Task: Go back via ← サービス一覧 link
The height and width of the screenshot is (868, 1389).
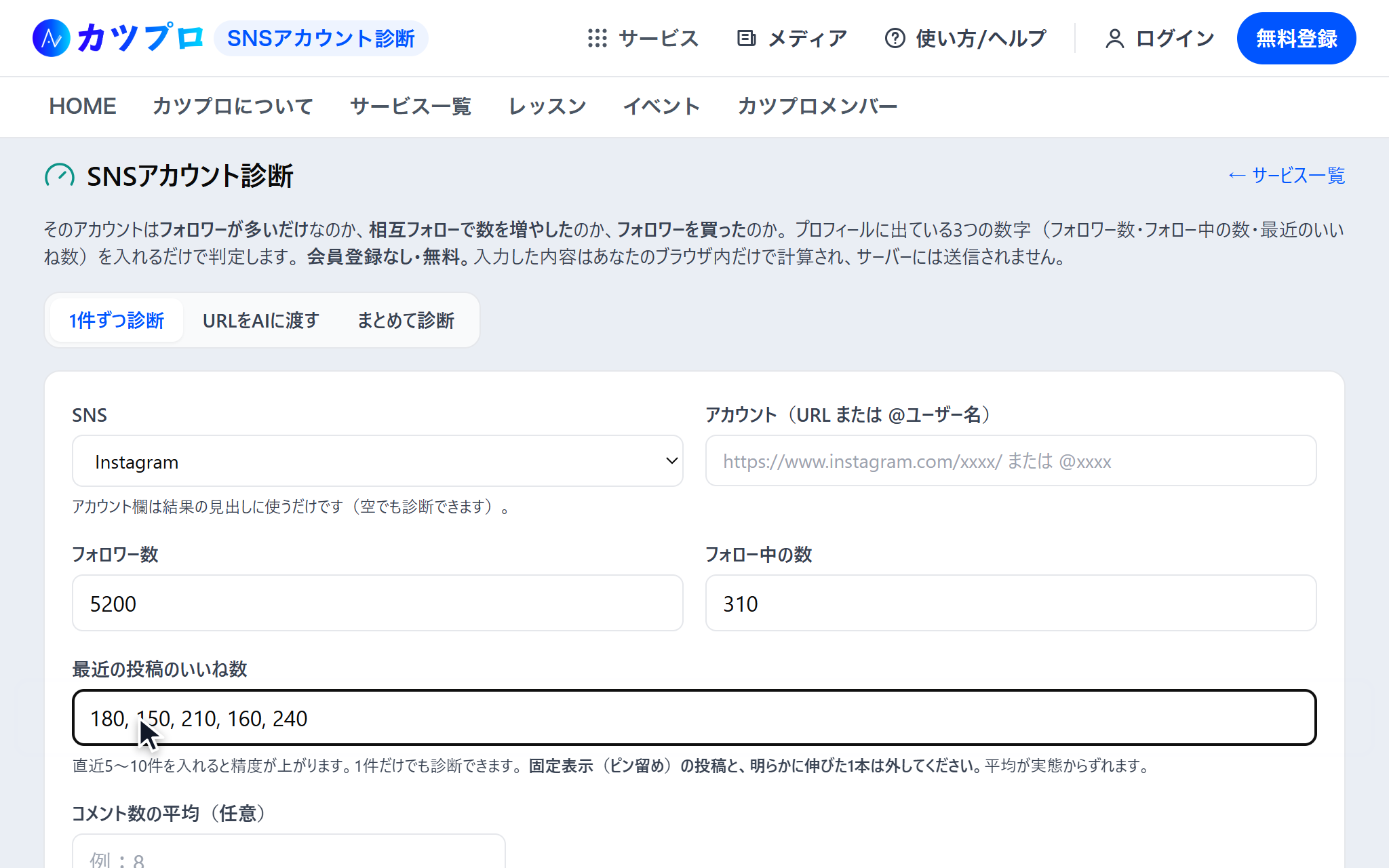Action: pos(1286,176)
